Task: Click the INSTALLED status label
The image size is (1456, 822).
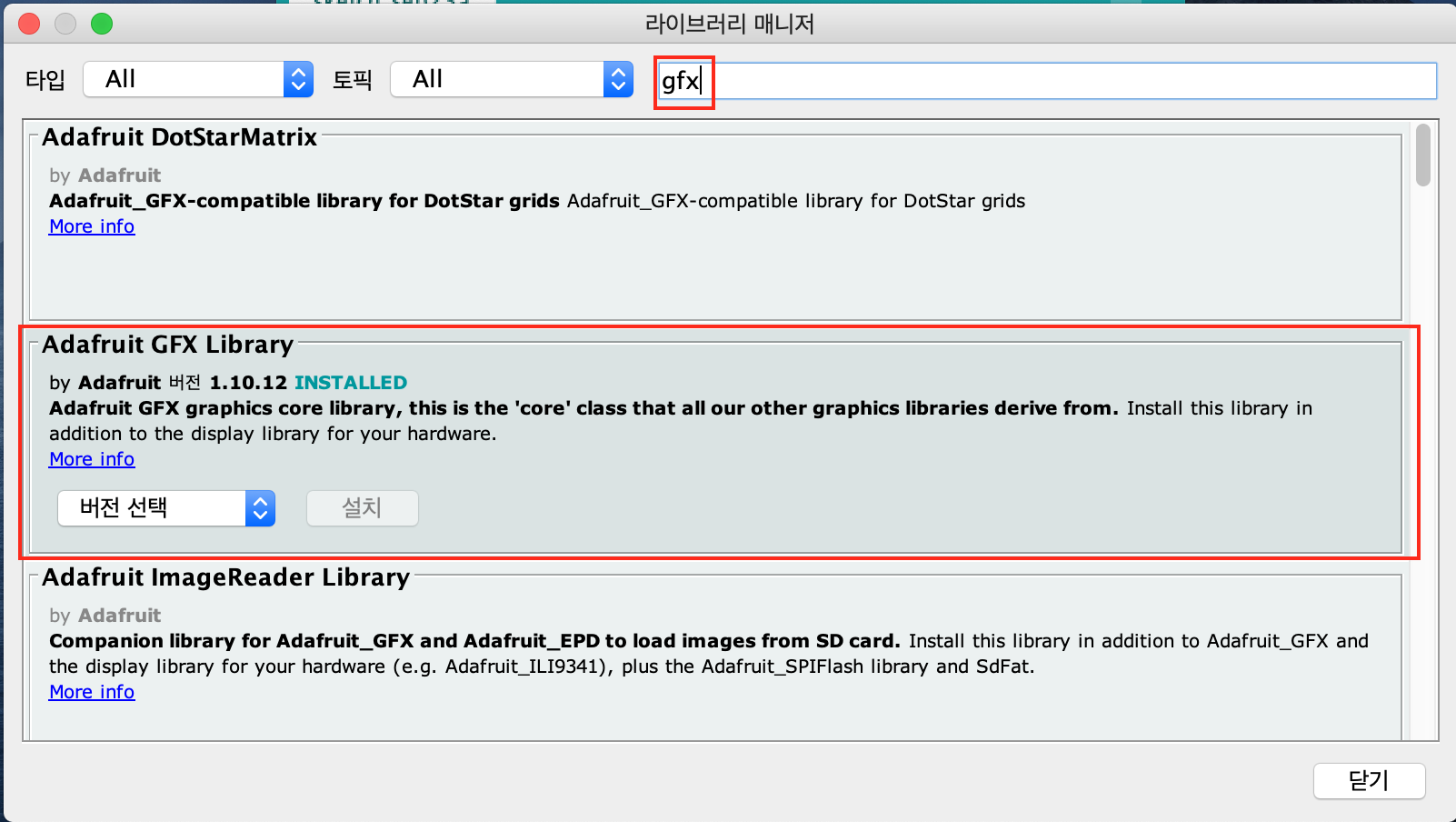Action: [x=351, y=383]
